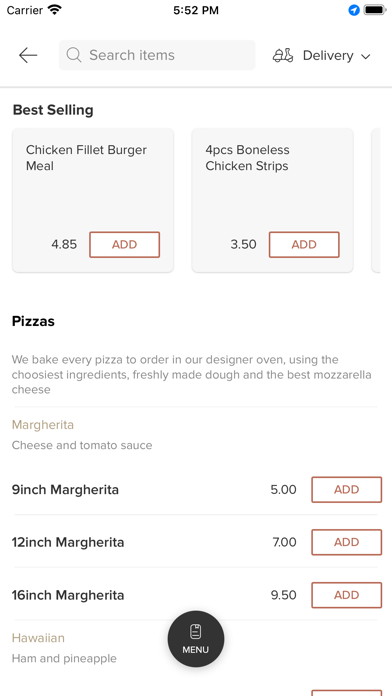Tap the partially visible third best-selling card
The width and height of the screenshot is (392, 696).
376,200
